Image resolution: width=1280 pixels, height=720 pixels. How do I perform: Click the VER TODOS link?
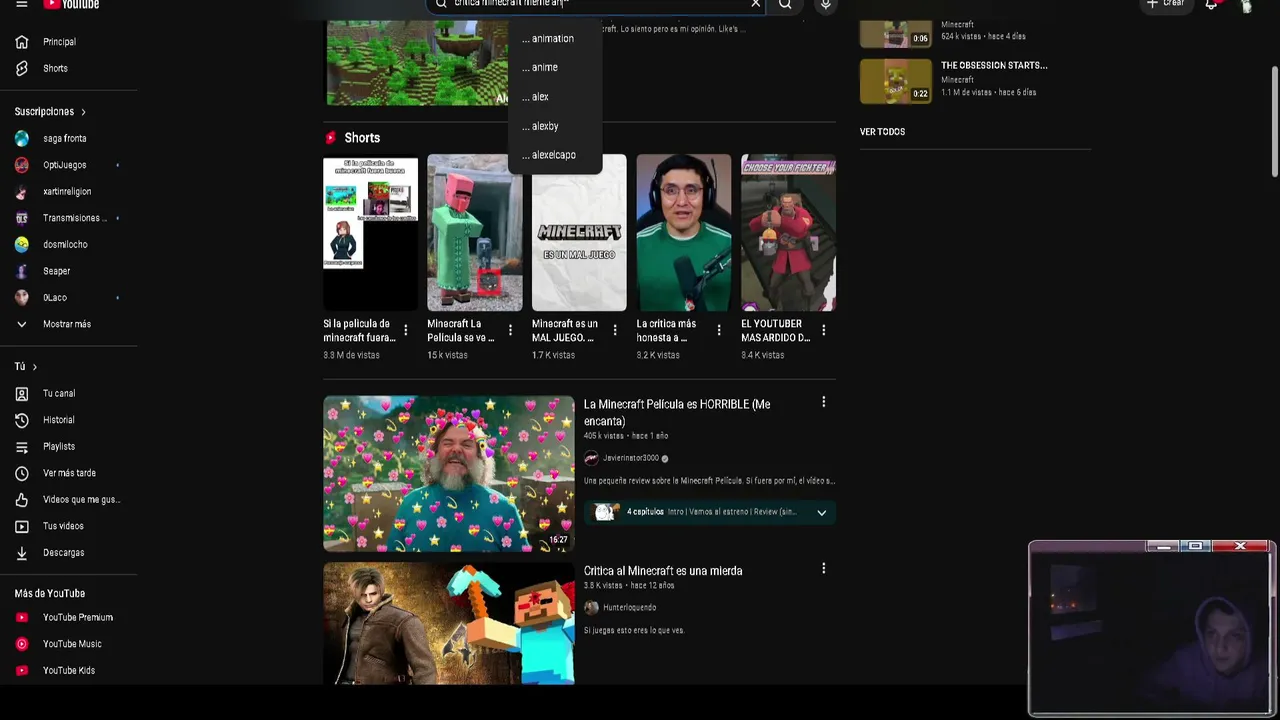tap(882, 132)
